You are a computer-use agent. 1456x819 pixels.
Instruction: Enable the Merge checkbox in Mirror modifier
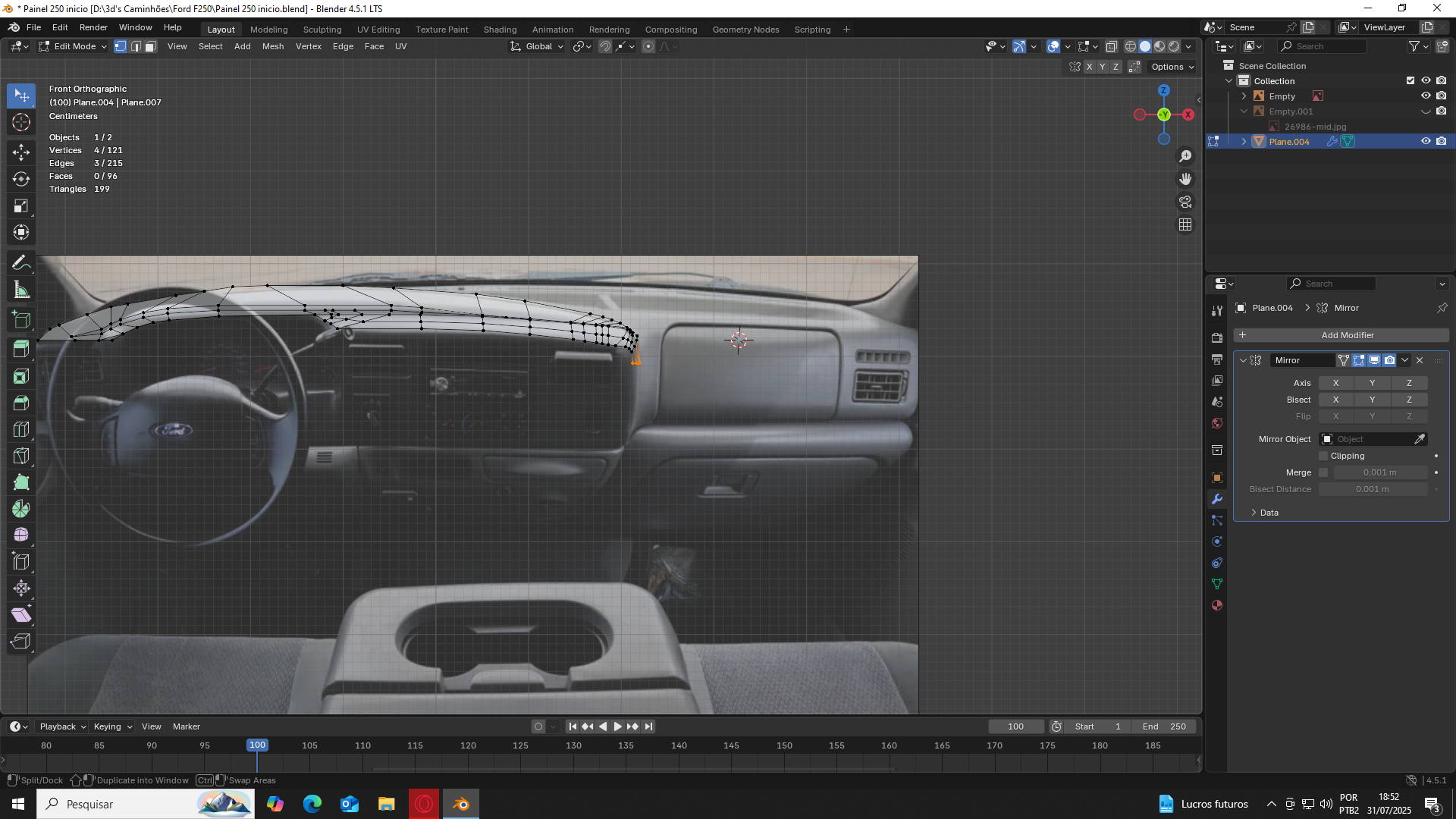(x=1323, y=472)
